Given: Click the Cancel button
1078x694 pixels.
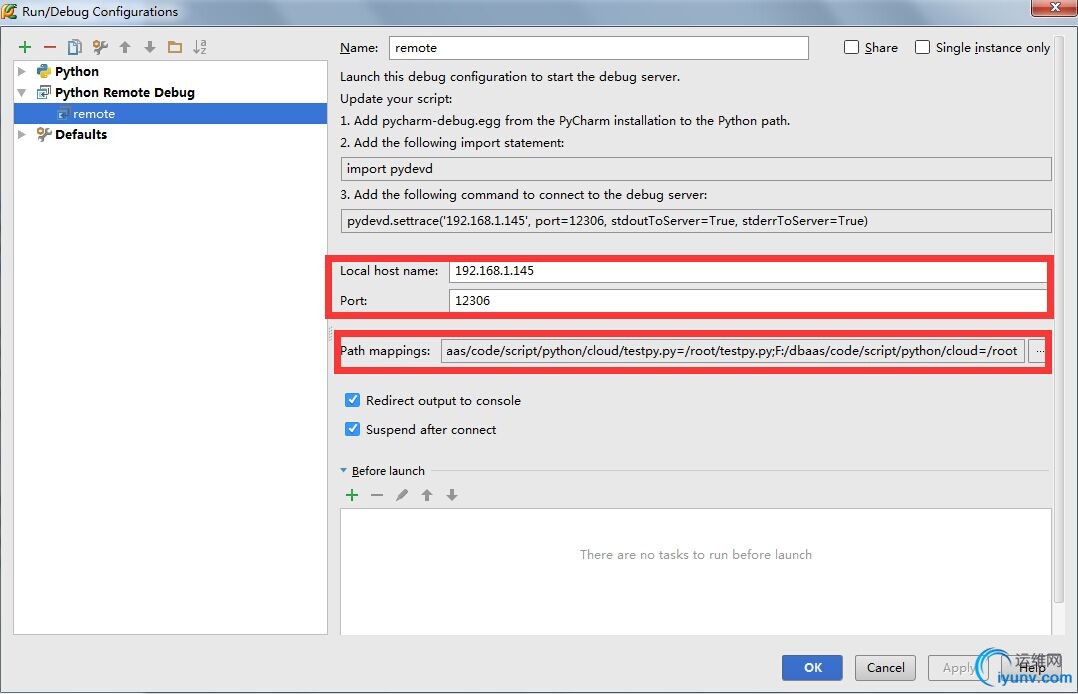Looking at the screenshot, I should click(885, 667).
